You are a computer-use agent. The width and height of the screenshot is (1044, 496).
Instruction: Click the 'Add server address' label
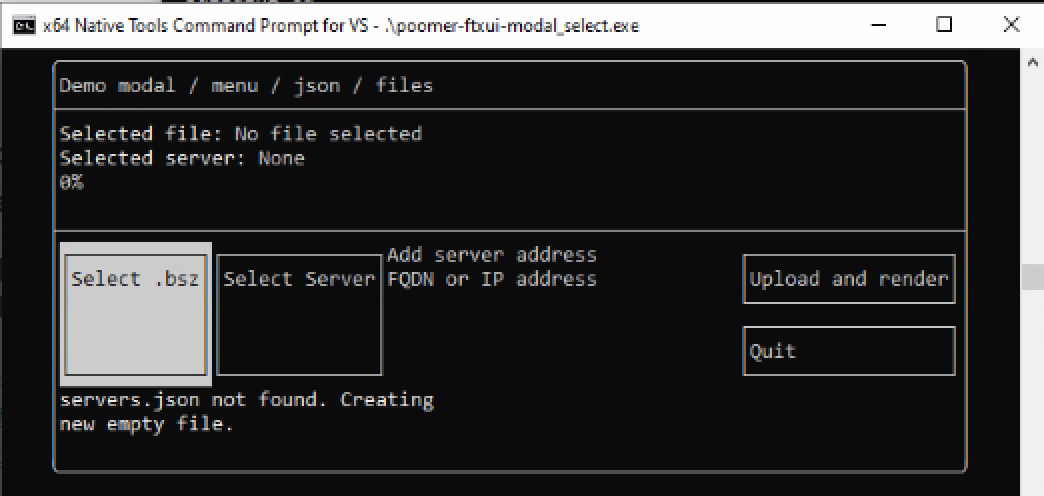coord(491,255)
